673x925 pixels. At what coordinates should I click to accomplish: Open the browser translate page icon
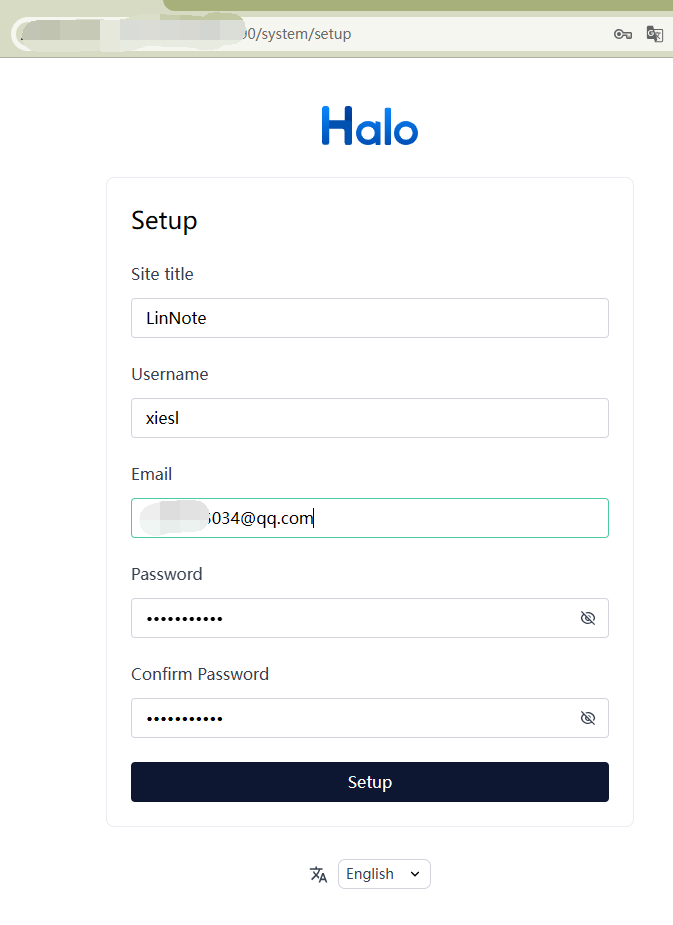click(x=654, y=34)
